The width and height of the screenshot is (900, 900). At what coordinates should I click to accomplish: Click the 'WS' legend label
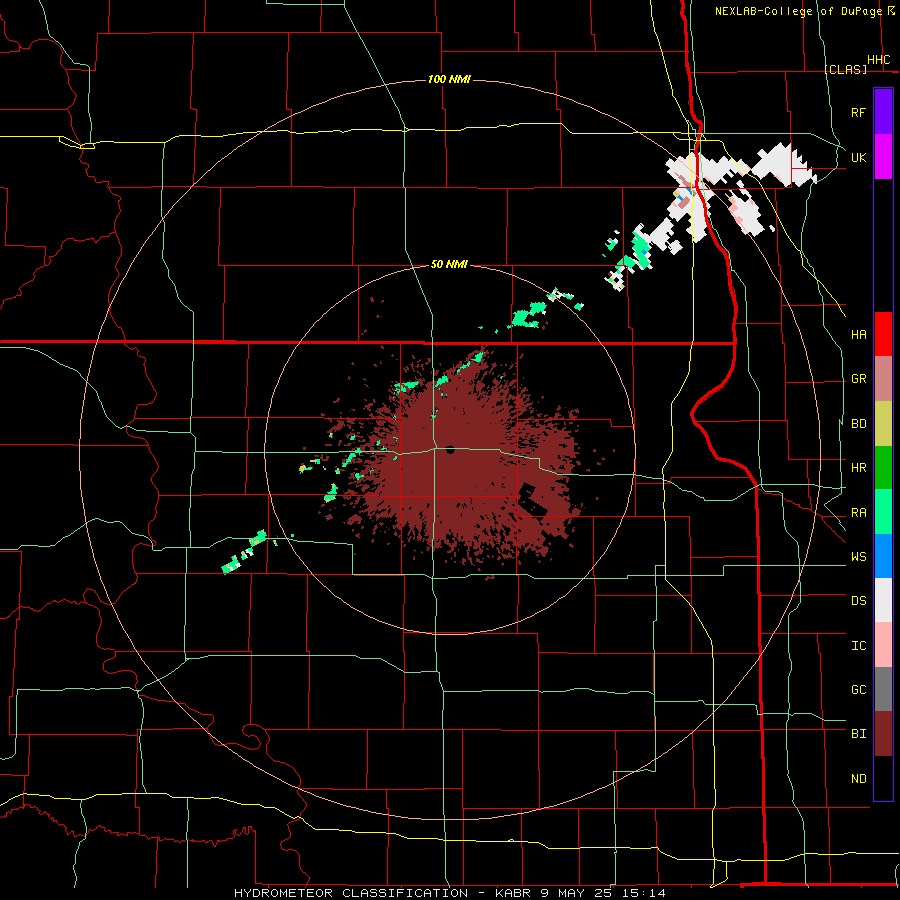coord(859,556)
